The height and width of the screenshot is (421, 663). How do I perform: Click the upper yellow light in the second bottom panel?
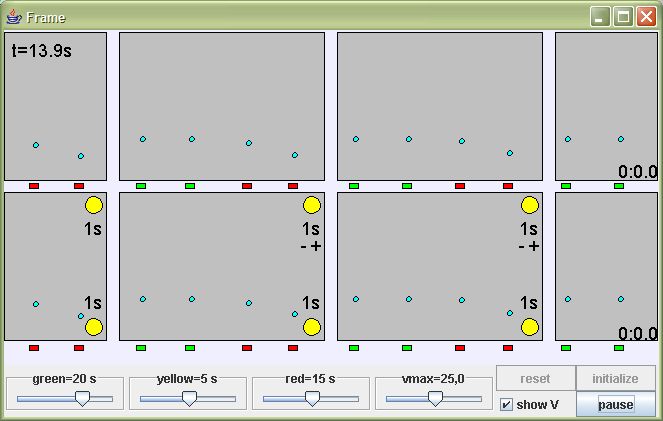coord(312,205)
